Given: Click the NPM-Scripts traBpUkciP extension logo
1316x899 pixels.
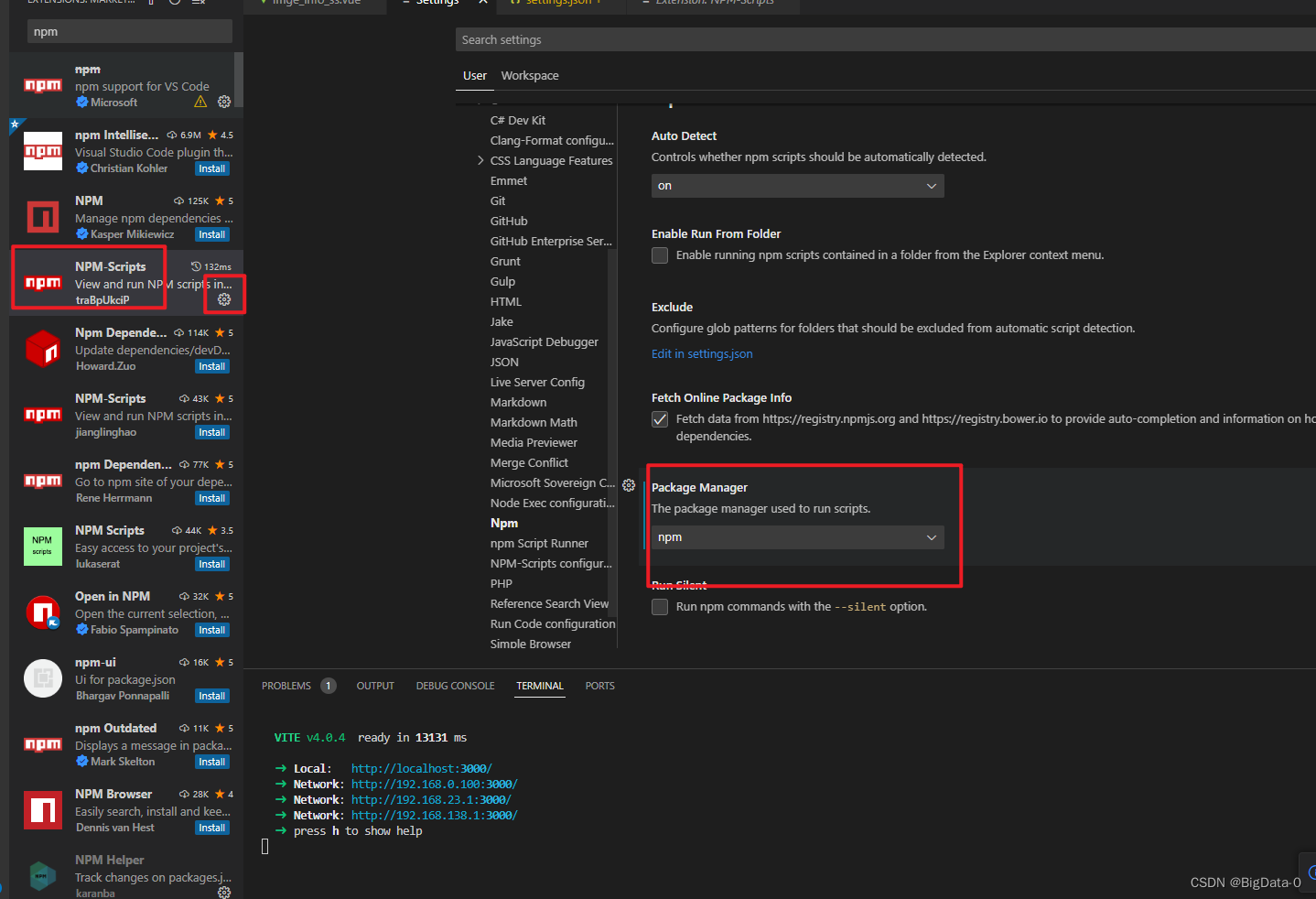Looking at the screenshot, I should click(43, 283).
